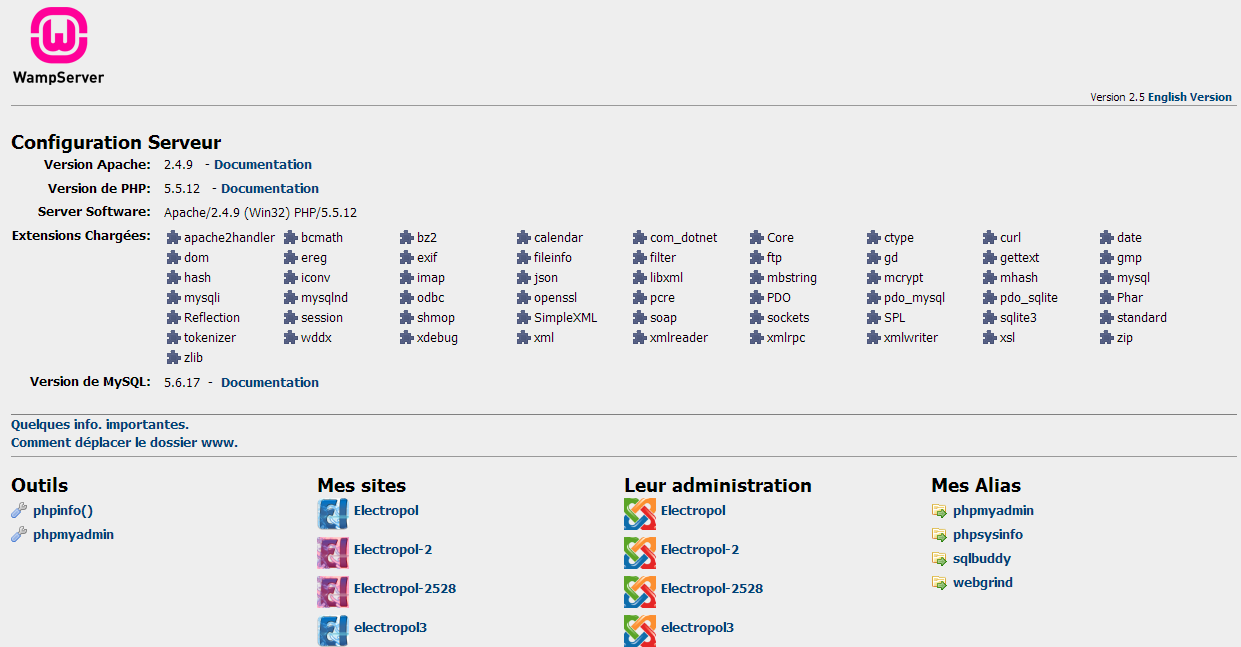Viewport: 1241px width, 647px height.
Task: Open electropol3 site under Mes sites
Action: (391, 628)
